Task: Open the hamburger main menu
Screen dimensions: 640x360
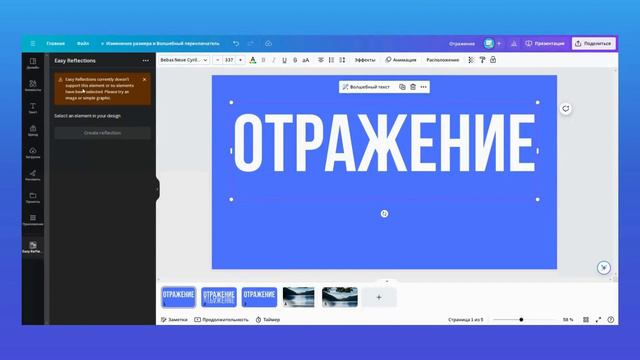Action: 33,43
